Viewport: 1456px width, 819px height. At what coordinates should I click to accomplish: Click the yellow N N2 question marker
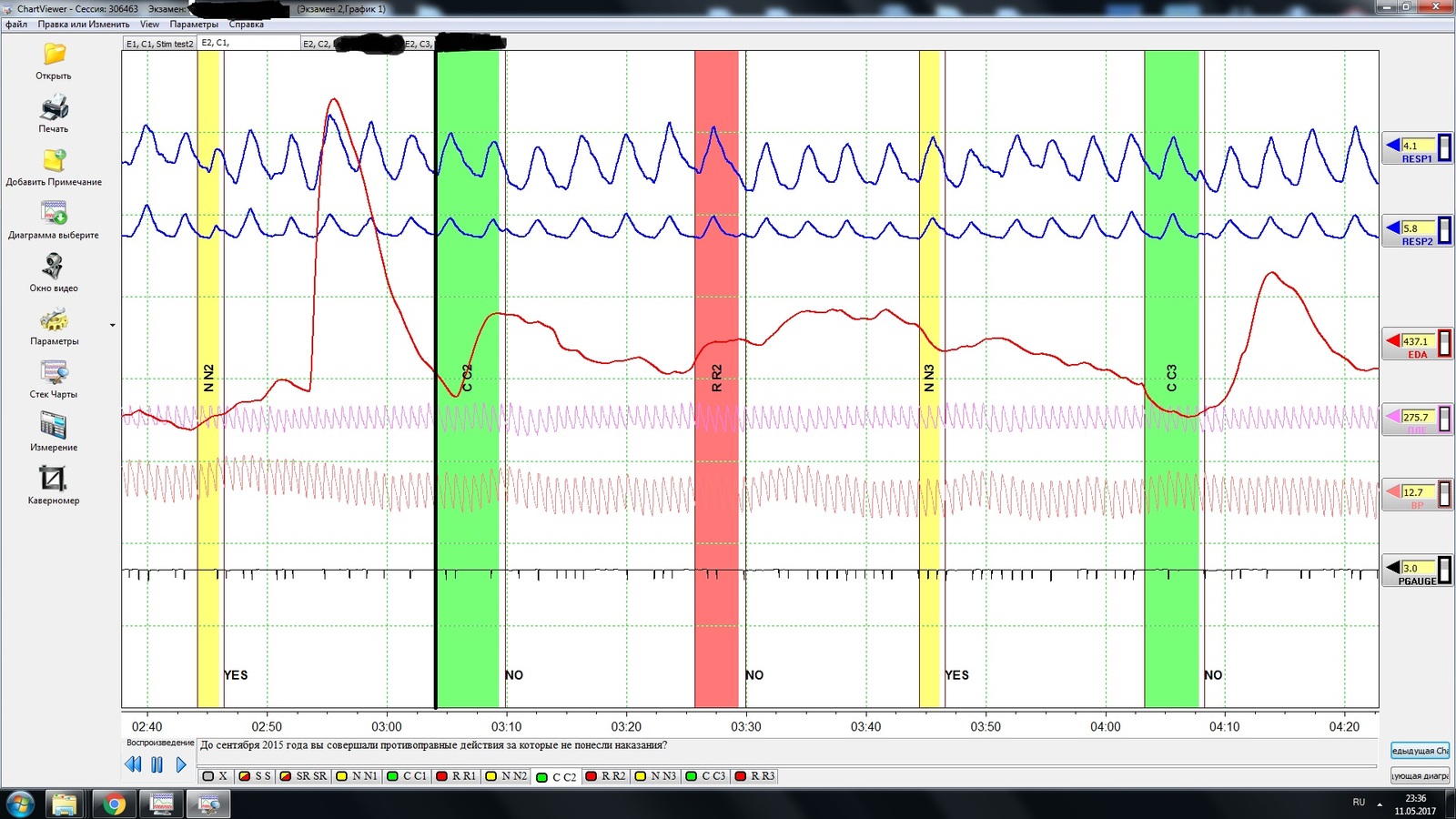[x=210, y=379]
